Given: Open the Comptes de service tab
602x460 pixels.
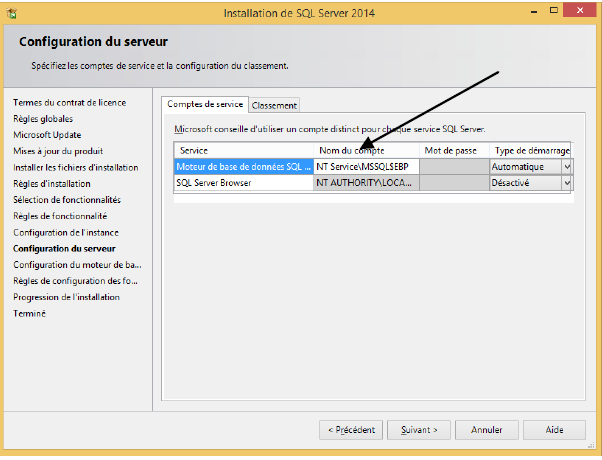Looking at the screenshot, I should click(x=205, y=104).
